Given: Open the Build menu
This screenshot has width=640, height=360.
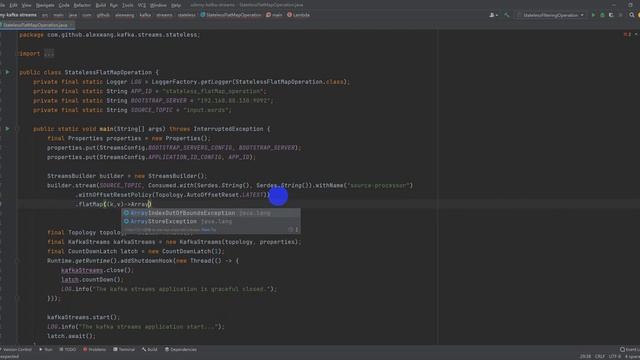Looking at the screenshot, I should [x=101, y=5].
